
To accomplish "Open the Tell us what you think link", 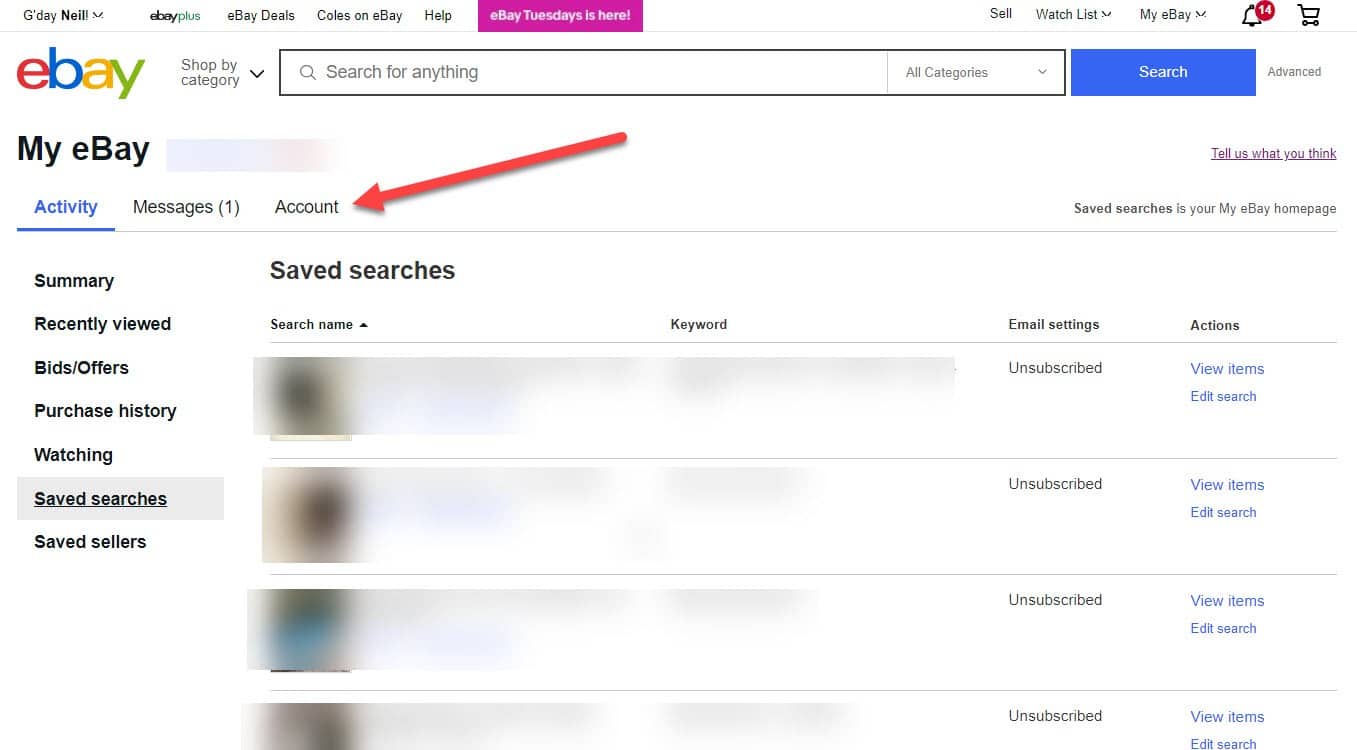I will 1273,153.
